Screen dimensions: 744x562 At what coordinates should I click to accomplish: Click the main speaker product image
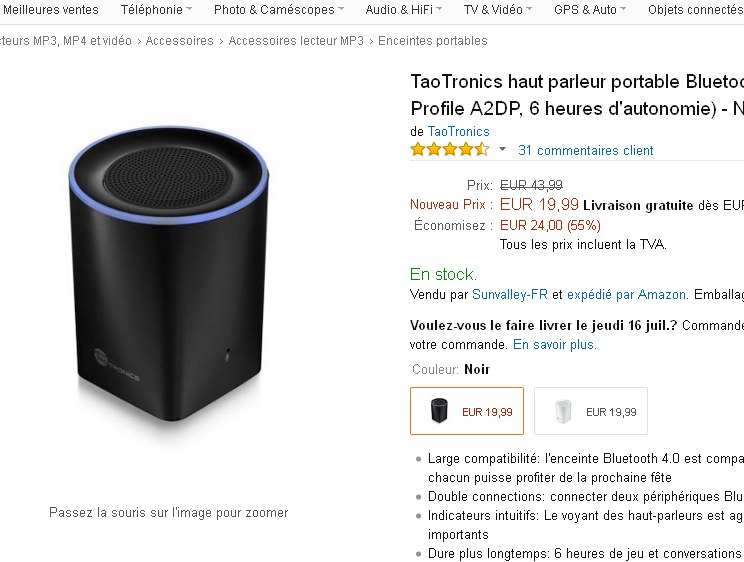[168, 284]
